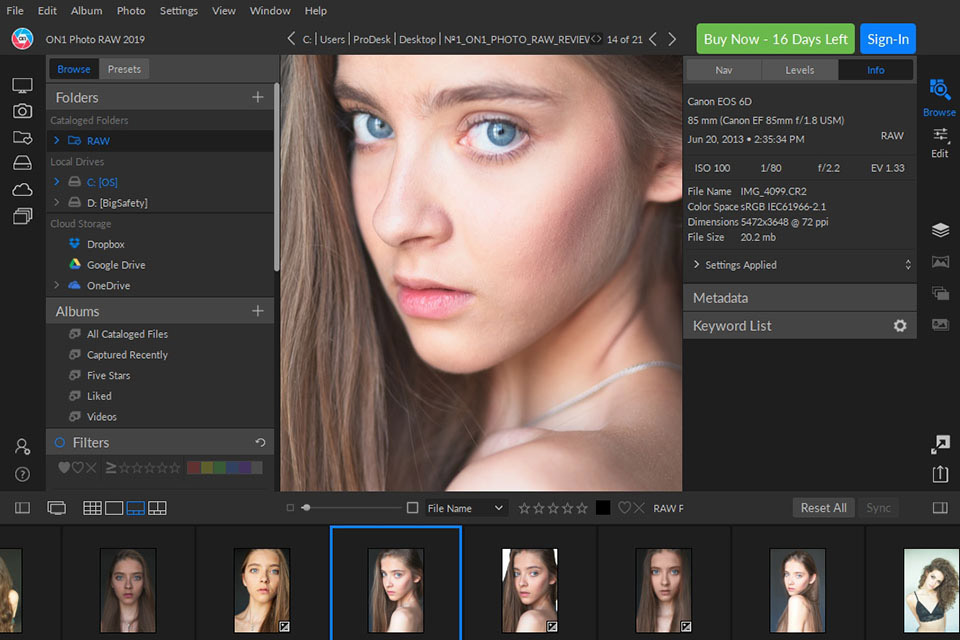Toggle liked heart filter in Filters
The height and width of the screenshot is (640, 960).
coord(64,468)
